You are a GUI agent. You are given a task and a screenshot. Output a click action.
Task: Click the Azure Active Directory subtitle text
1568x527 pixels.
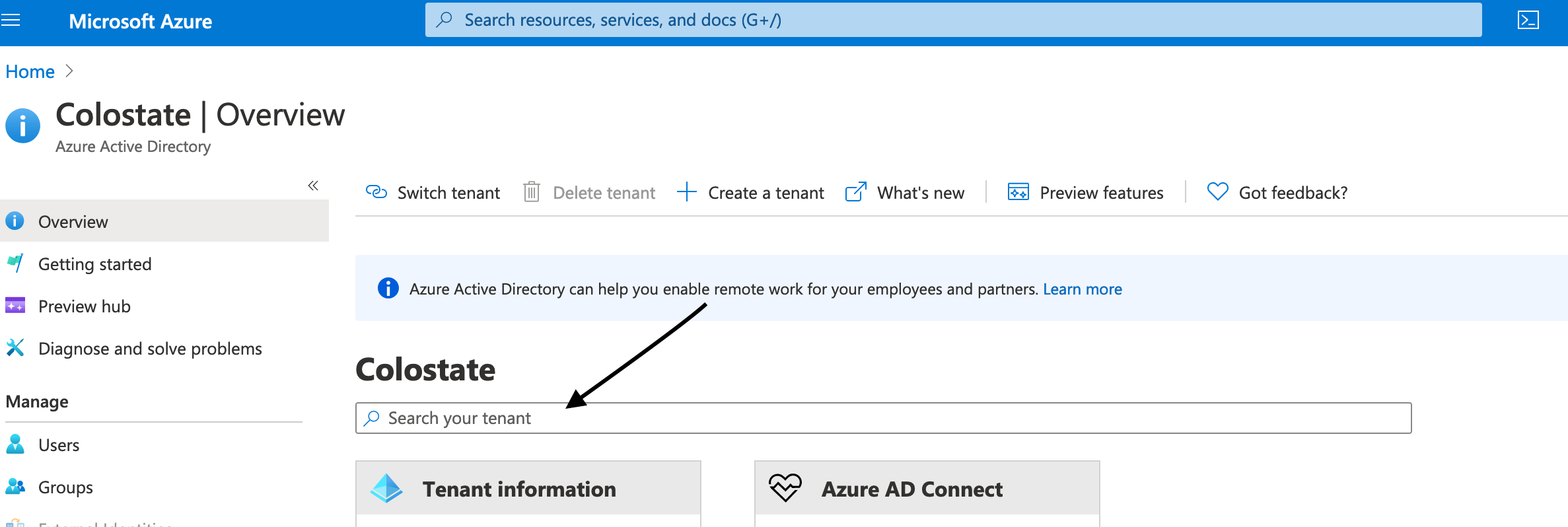pos(133,147)
